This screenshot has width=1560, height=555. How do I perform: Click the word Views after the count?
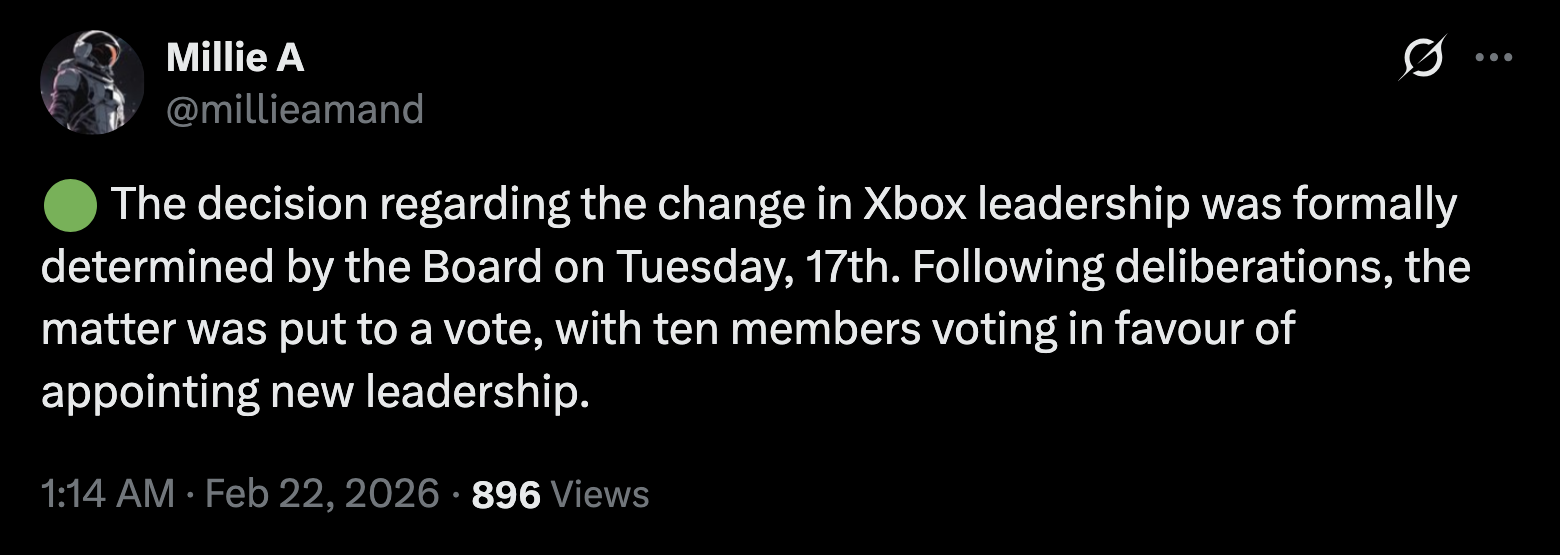(600, 493)
